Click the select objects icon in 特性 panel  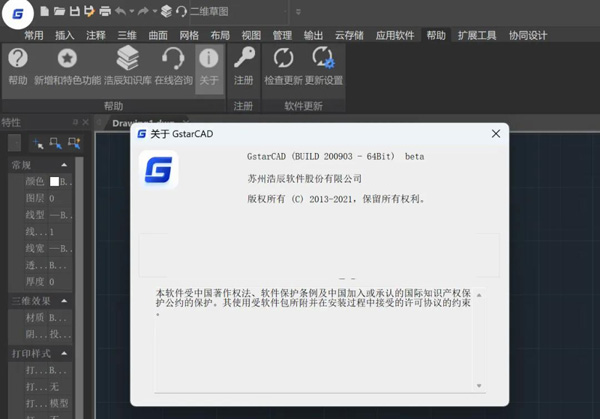click(x=55, y=143)
